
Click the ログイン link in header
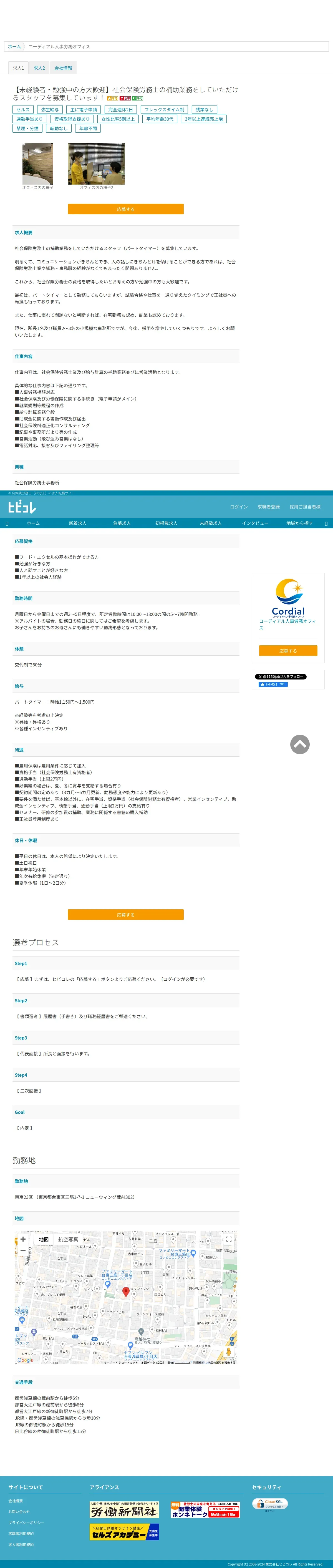tap(239, 507)
